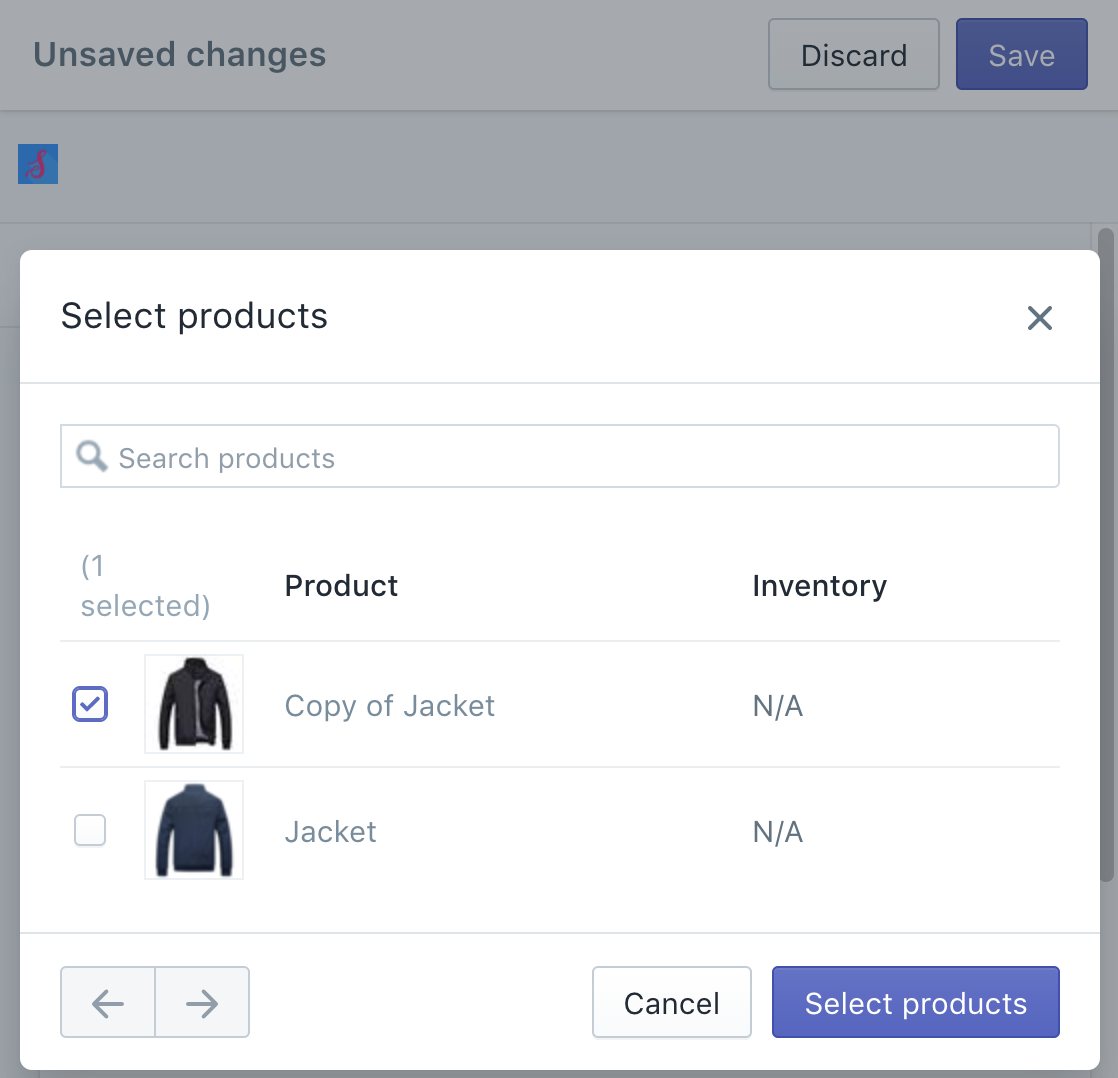Click the Unsaved changes heading
The image size is (1118, 1078).
[180, 54]
